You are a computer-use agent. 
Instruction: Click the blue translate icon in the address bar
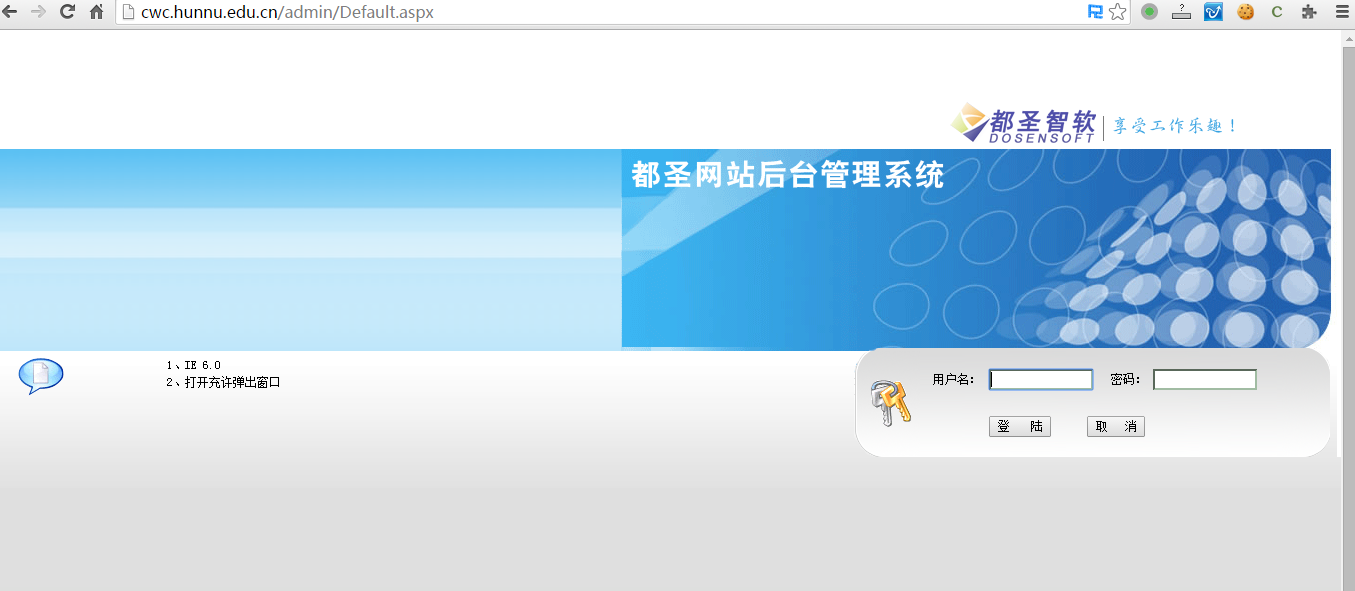[x=1096, y=12]
